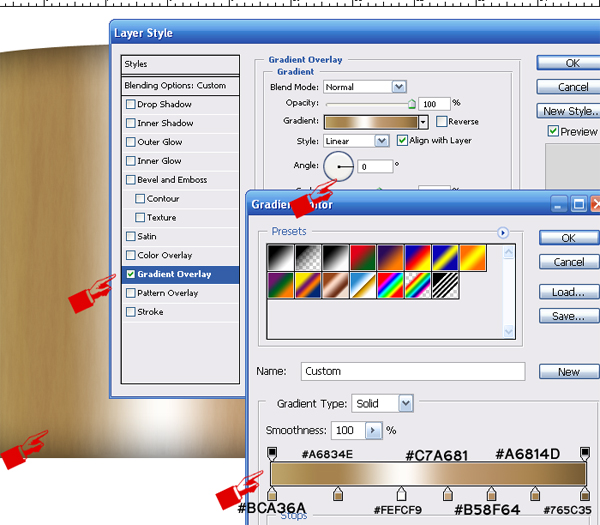Toggle the Reverse gradient checkbox

tap(441, 121)
